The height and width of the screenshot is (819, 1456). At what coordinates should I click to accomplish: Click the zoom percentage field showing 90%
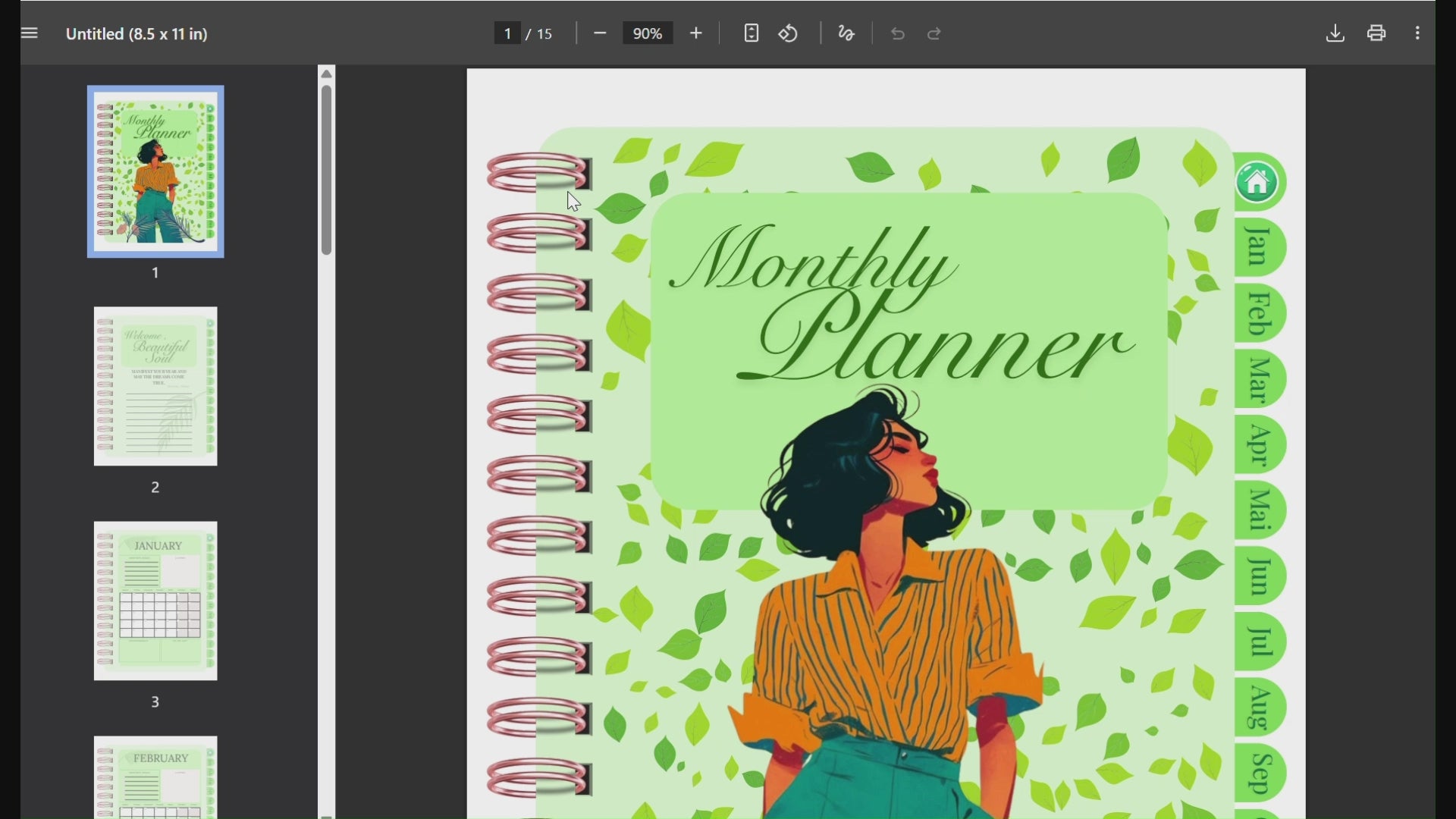pos(647,33)
